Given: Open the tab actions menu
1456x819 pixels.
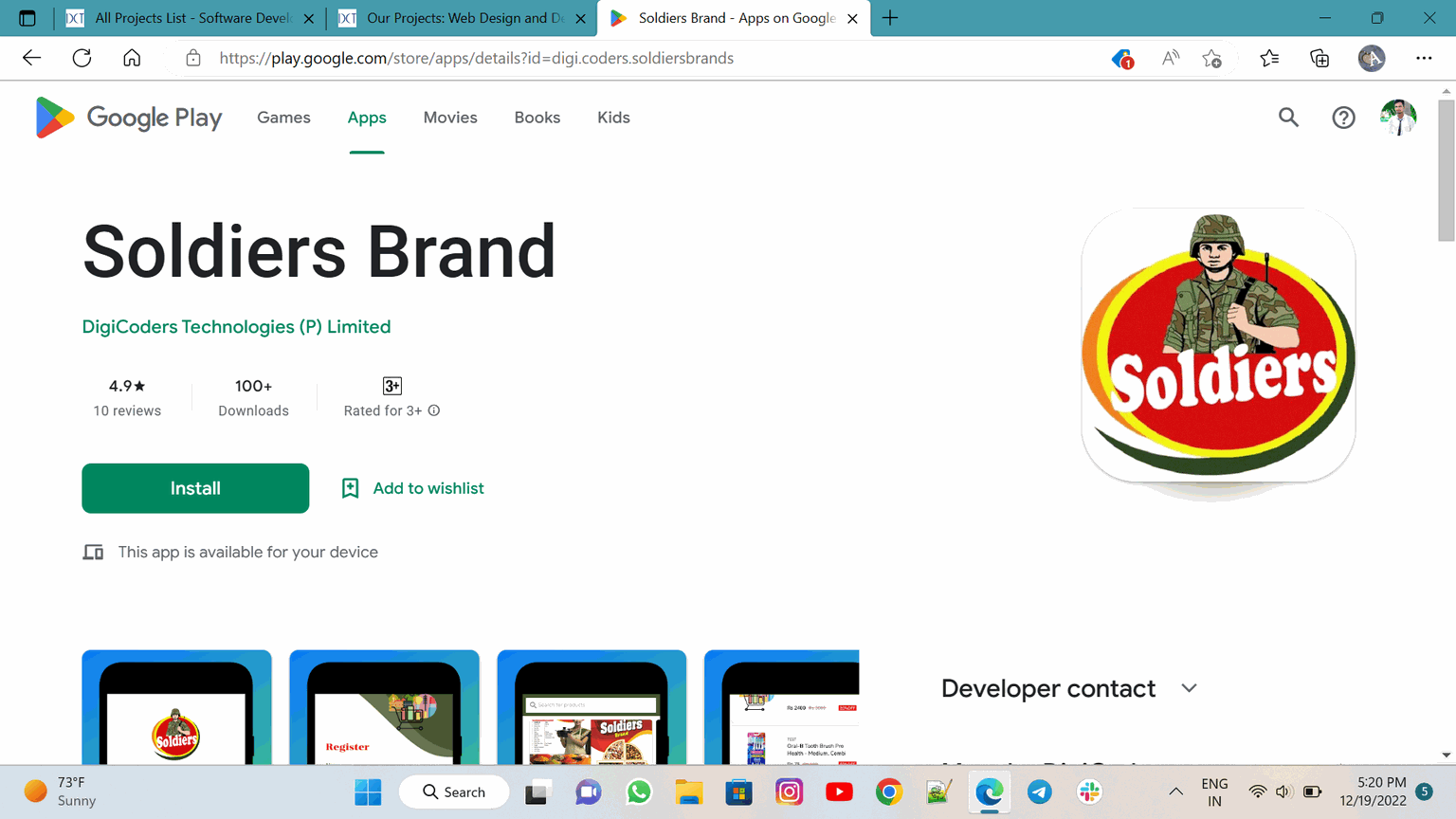Looking at the screenshot, I should pos(27,18).
